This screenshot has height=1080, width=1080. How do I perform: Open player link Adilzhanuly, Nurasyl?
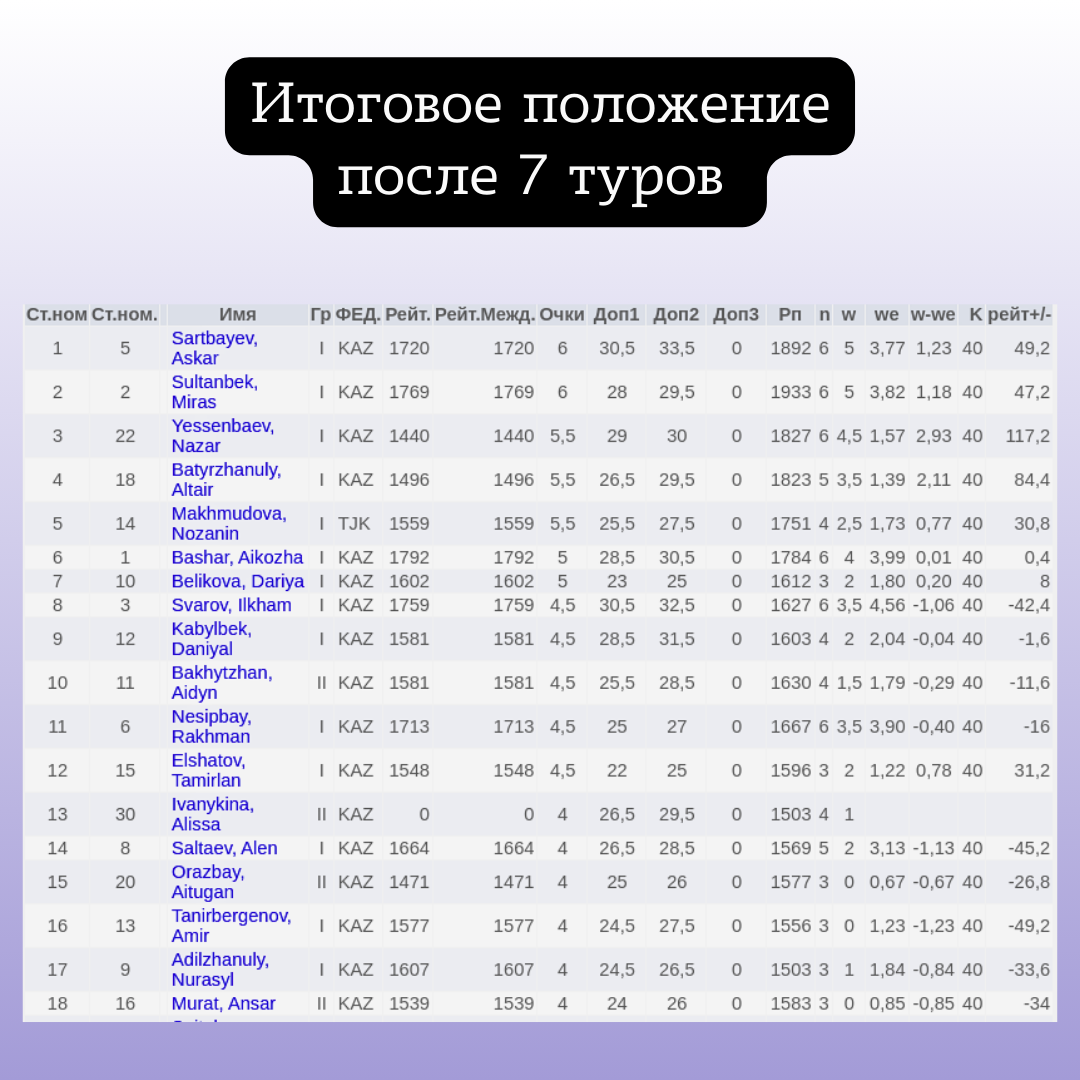coord(220,970)
